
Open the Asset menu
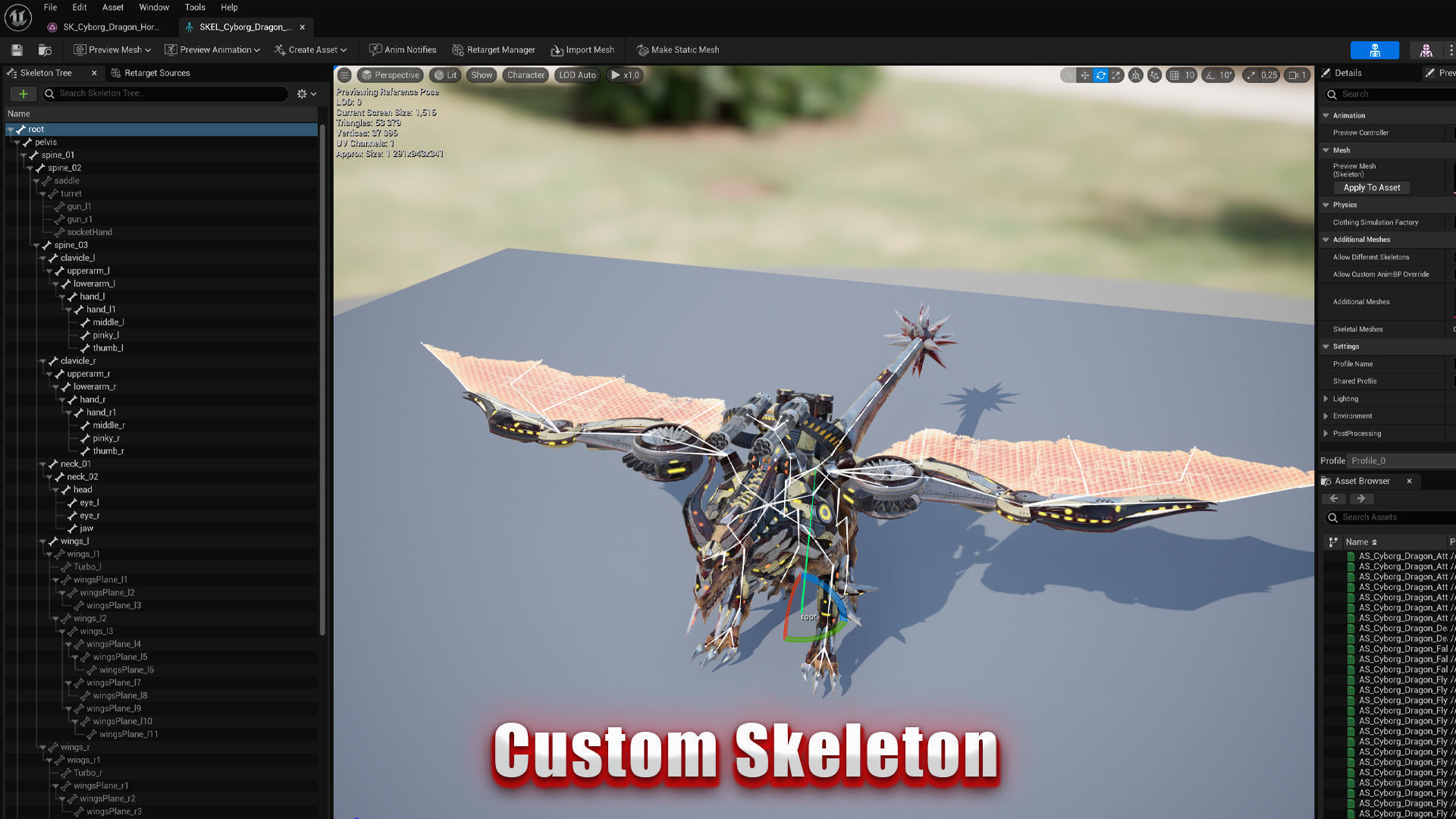click(x=113, y=8)
